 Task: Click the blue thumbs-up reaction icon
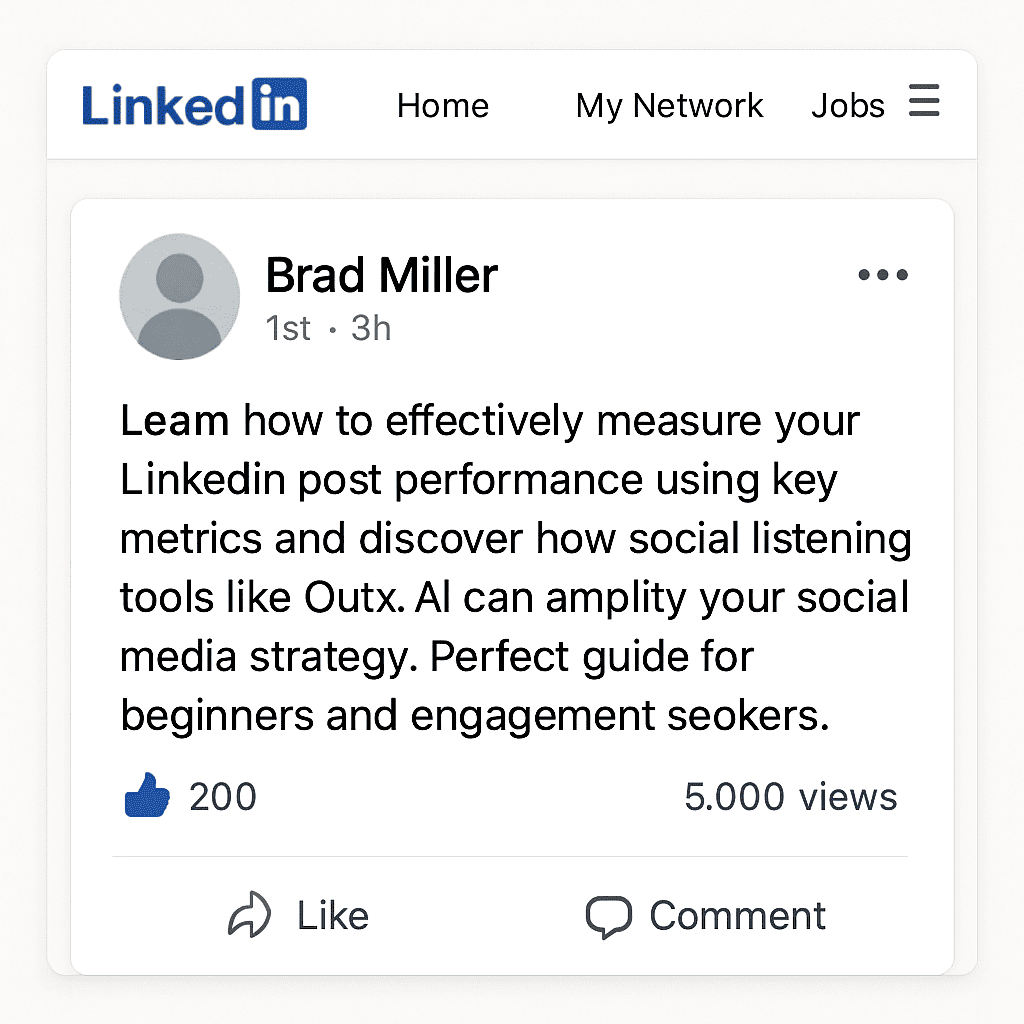[146, 797]
